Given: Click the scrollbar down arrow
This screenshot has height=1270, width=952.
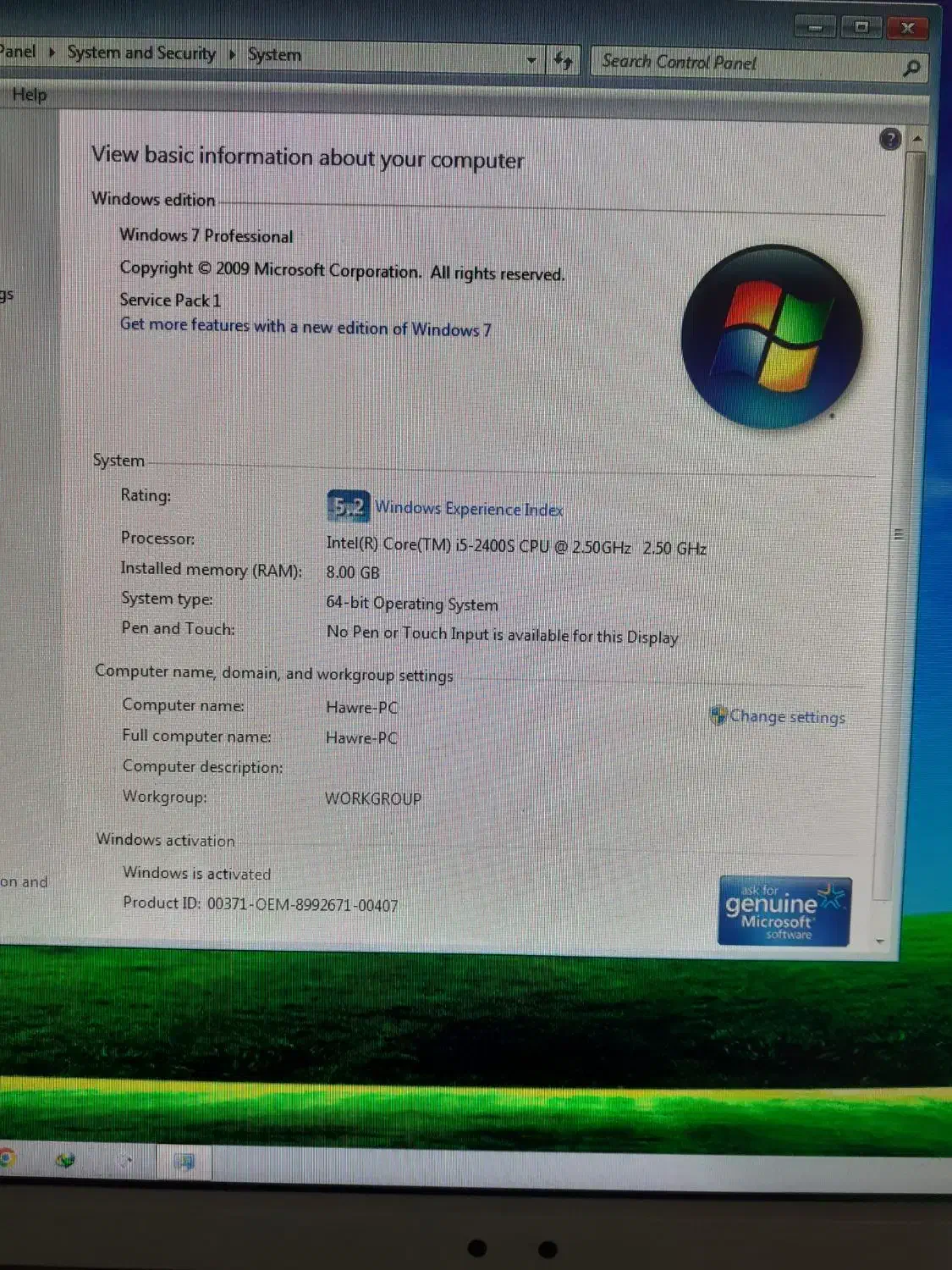Looking at the screenshot, I should point(881,941).
